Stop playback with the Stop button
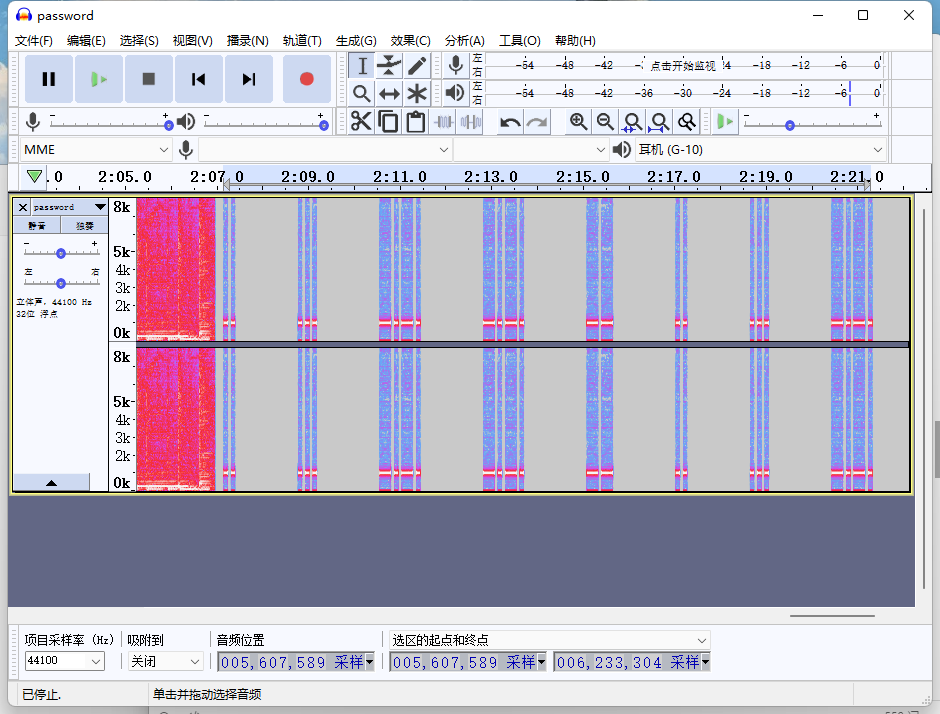The height and width of the screenshot is (714, 940). coord(149,79)
